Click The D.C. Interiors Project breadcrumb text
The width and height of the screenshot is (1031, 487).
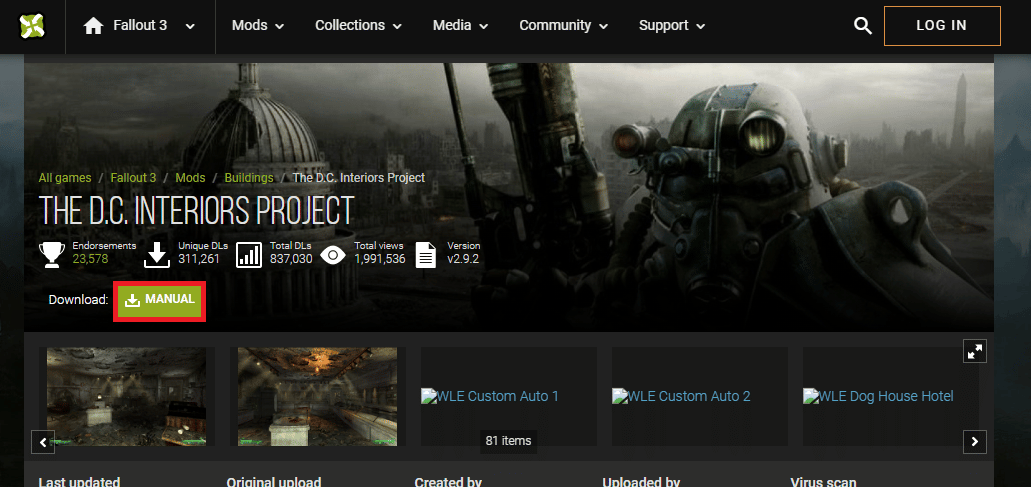(358, 178)
